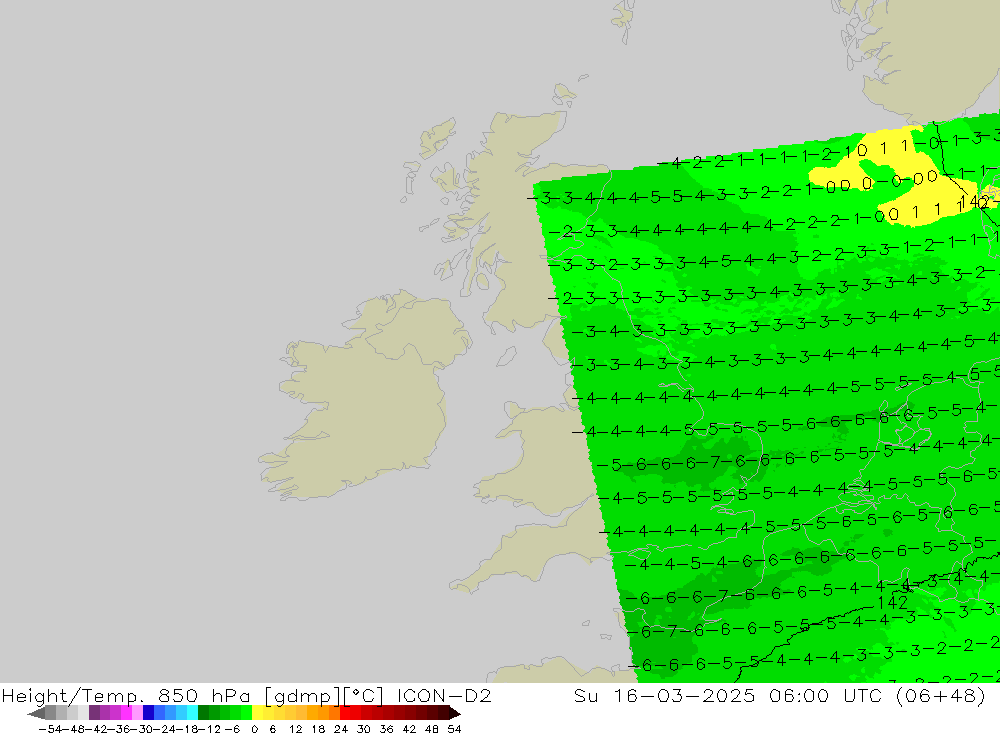Click the legend scale value 30
This screenshot has width=1000, height=733.
(364, 729)
